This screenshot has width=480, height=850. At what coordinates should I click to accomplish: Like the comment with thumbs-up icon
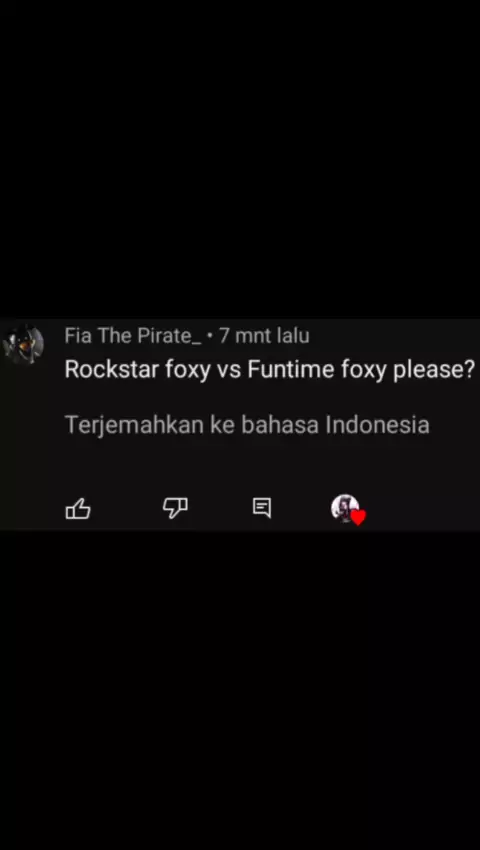pyautogui.click(x=78, y=508)
